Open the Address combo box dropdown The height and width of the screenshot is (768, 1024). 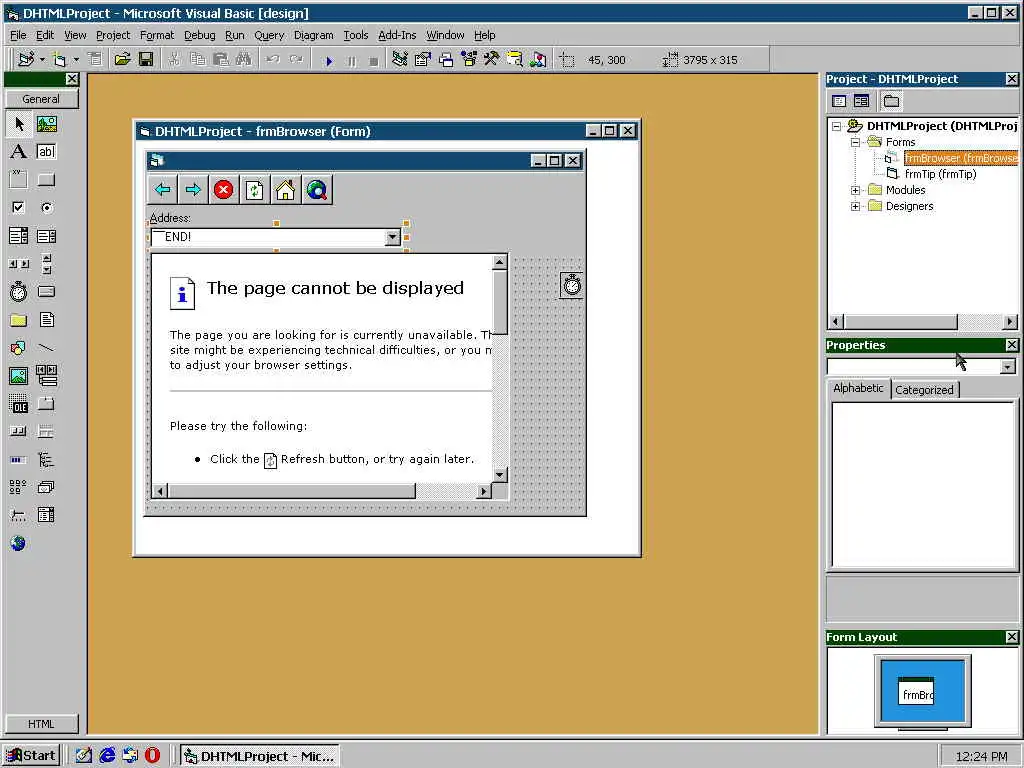click(x=392, y=237)
